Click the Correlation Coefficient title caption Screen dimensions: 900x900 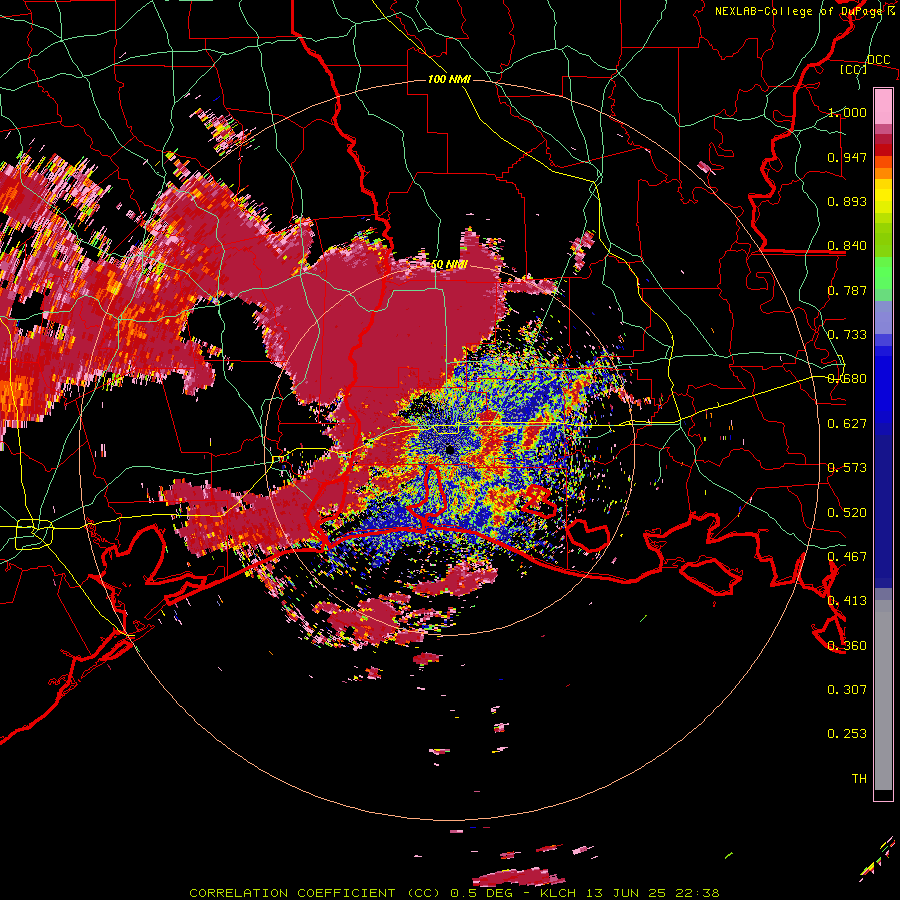454,893
